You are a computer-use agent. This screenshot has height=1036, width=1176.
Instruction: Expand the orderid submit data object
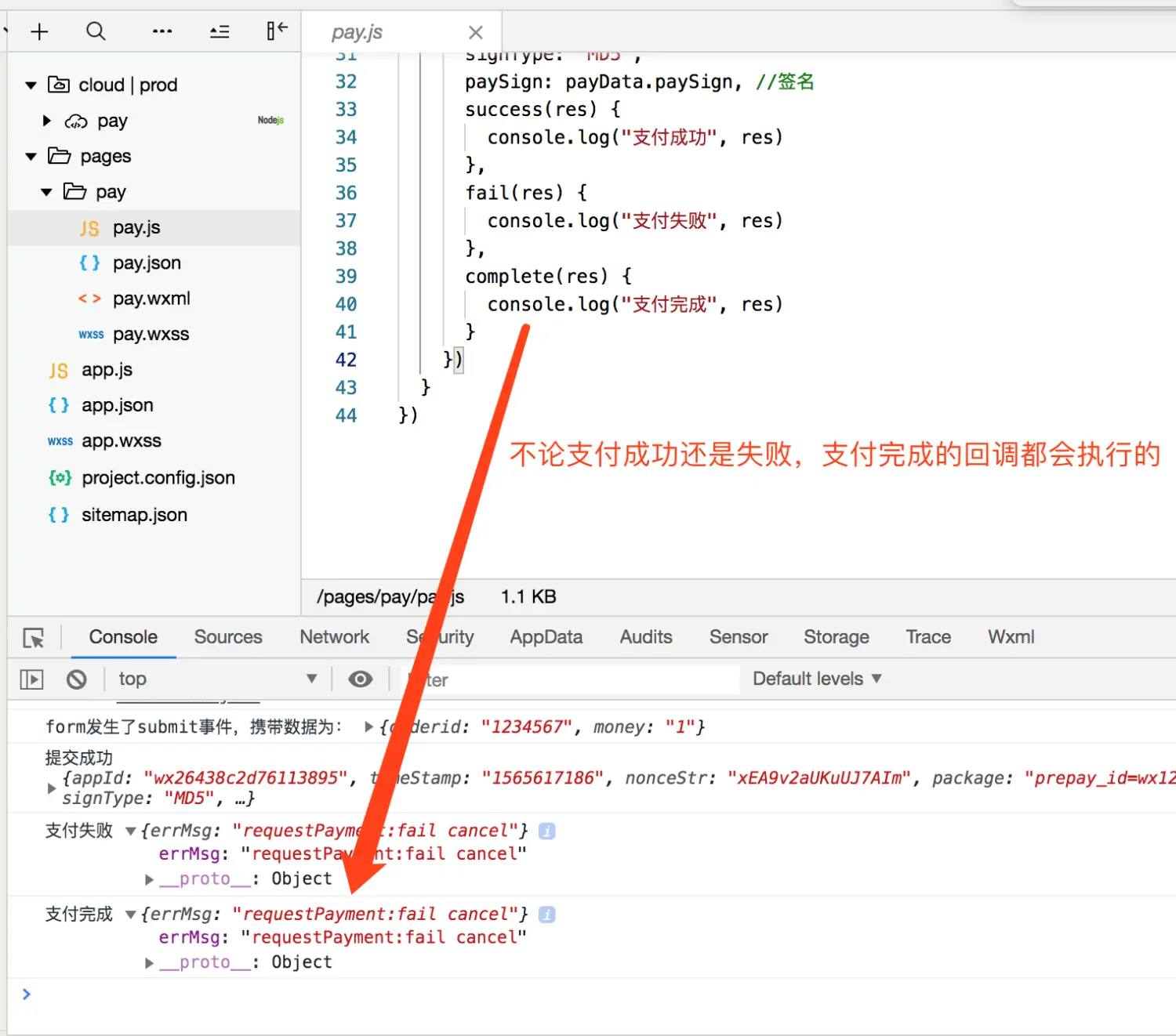click(x=368, y=727)
